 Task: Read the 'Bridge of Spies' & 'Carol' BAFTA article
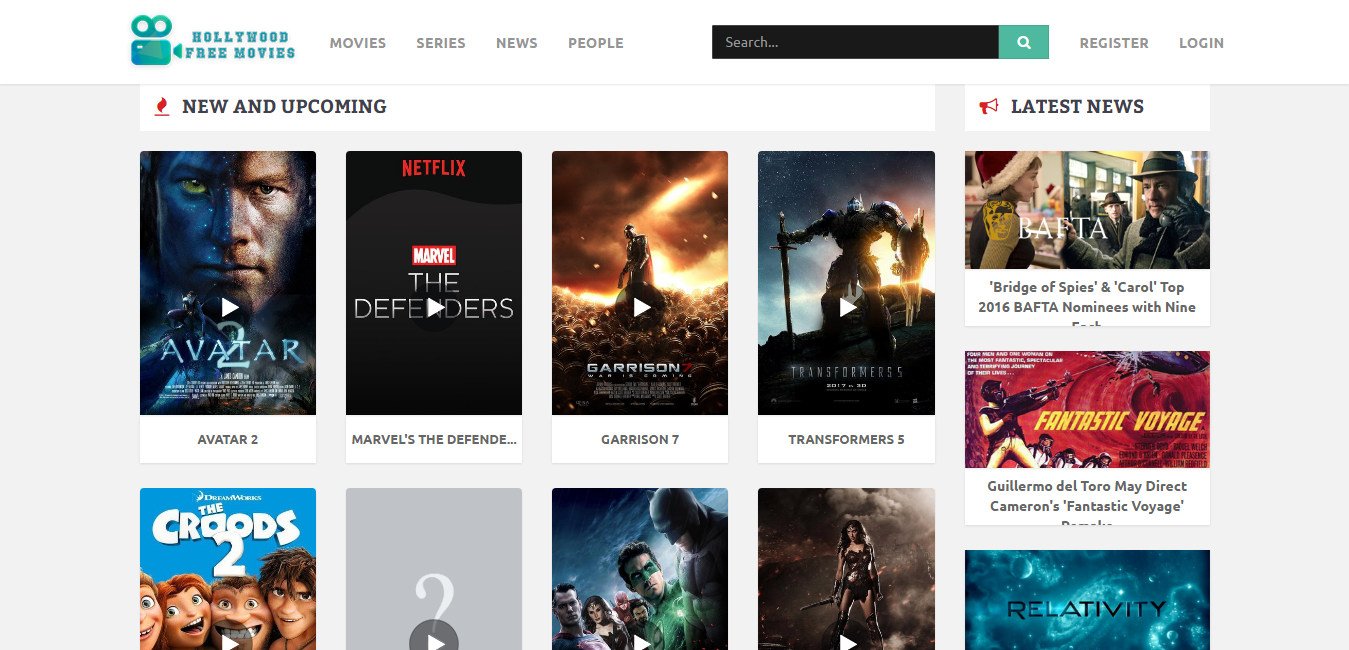click(1087, 305)
